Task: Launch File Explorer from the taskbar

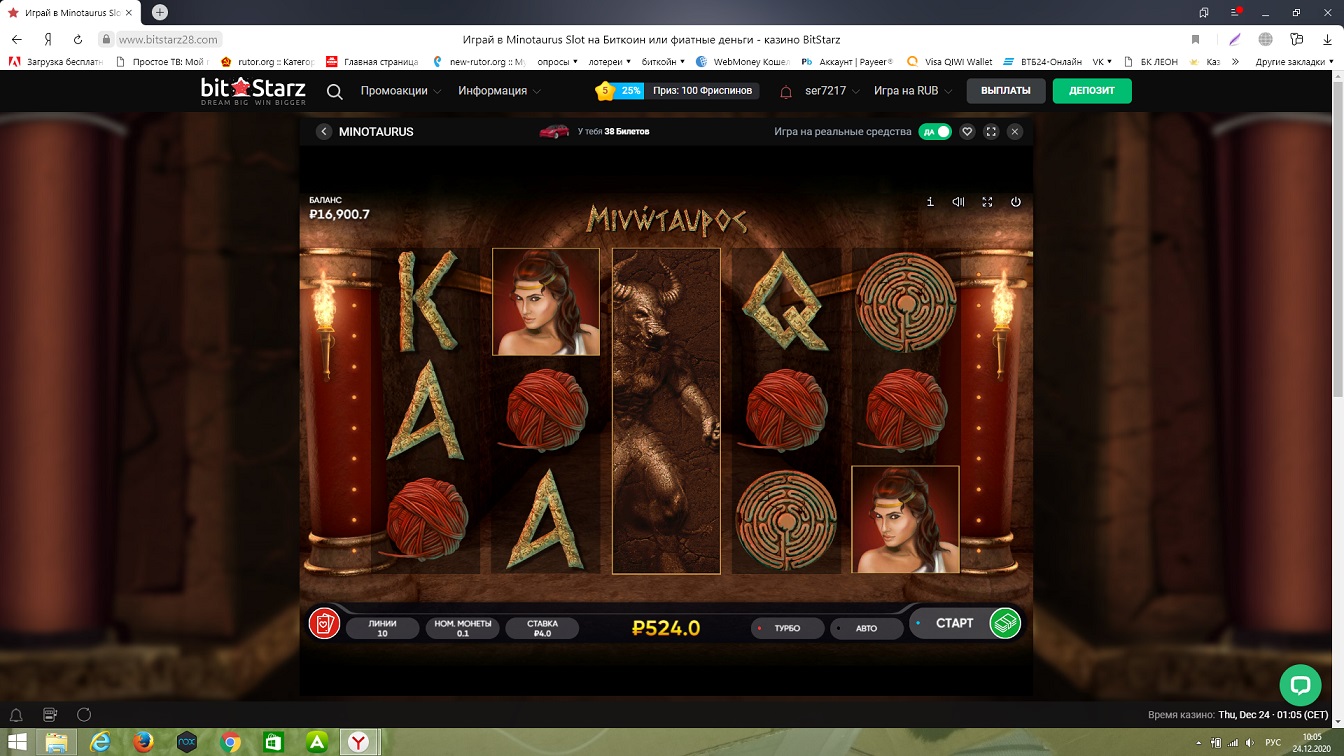Action: click(x=58, y=742)
